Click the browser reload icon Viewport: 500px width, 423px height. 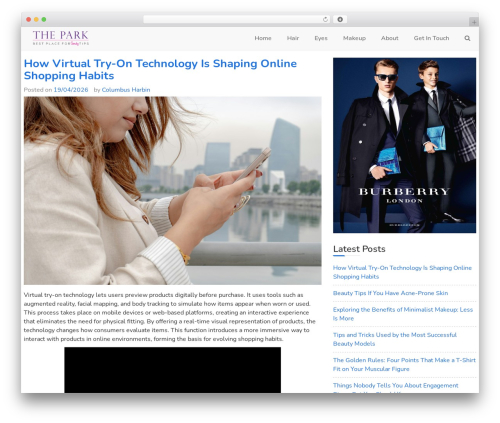pos(325,20)
